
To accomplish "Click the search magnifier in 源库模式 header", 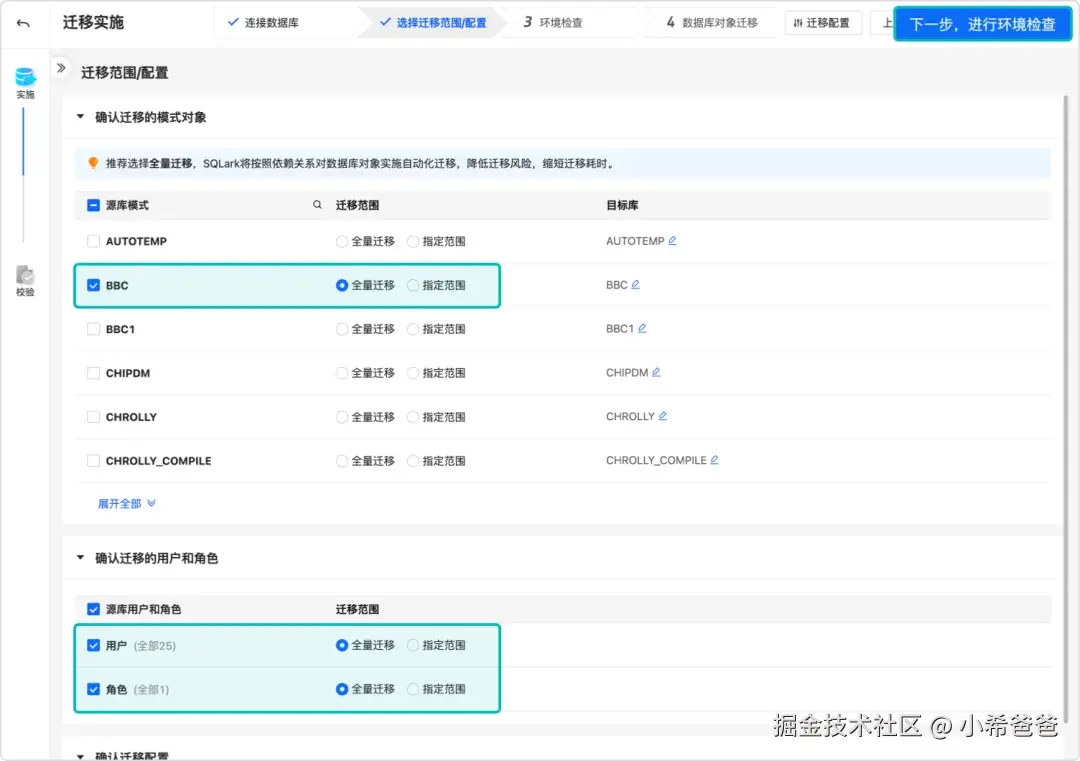I will (x=317, y=204).
